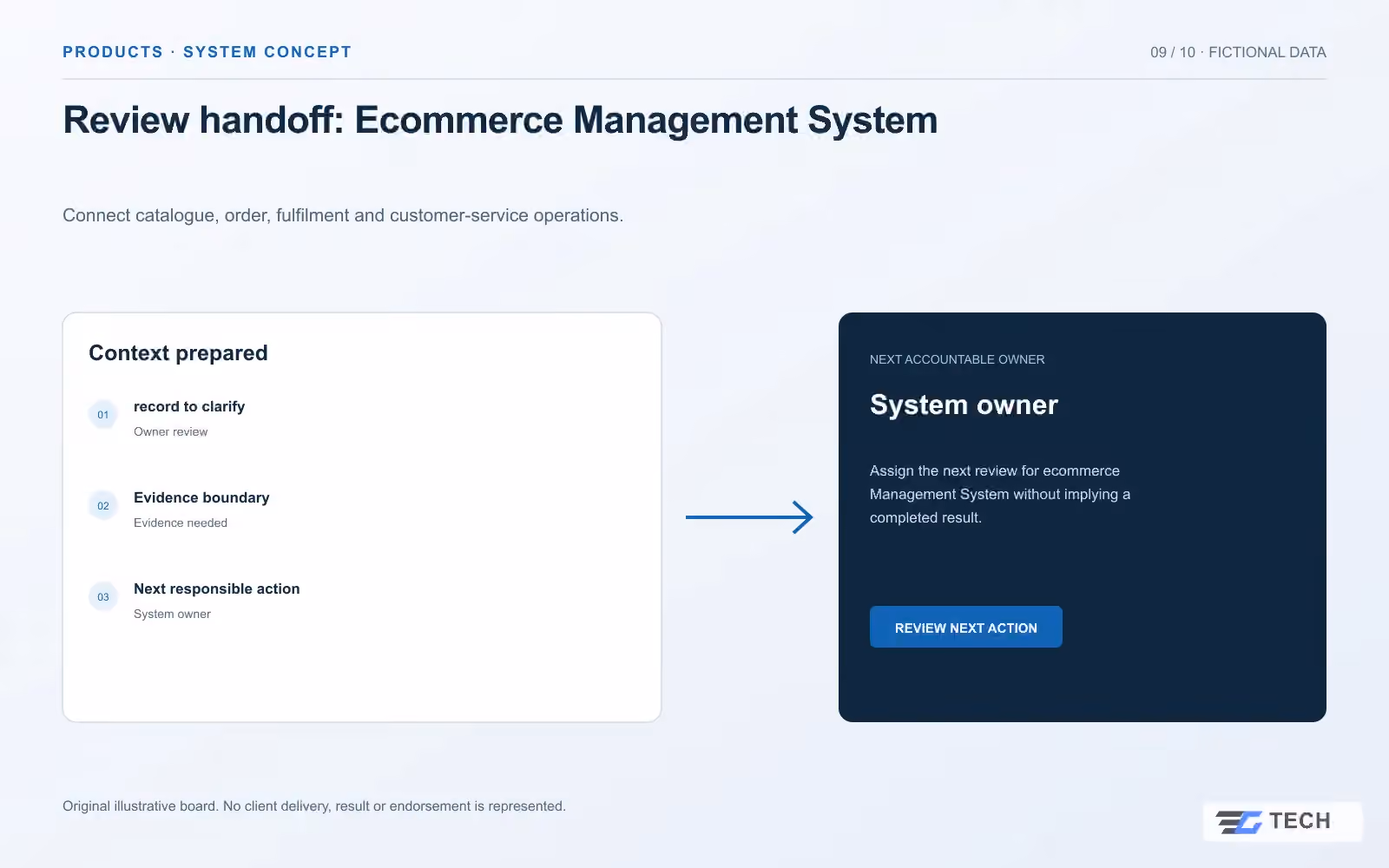
Task: Click the 'Connect catalogue, order, fulfilment' subtitle
Action: [343, 215]
